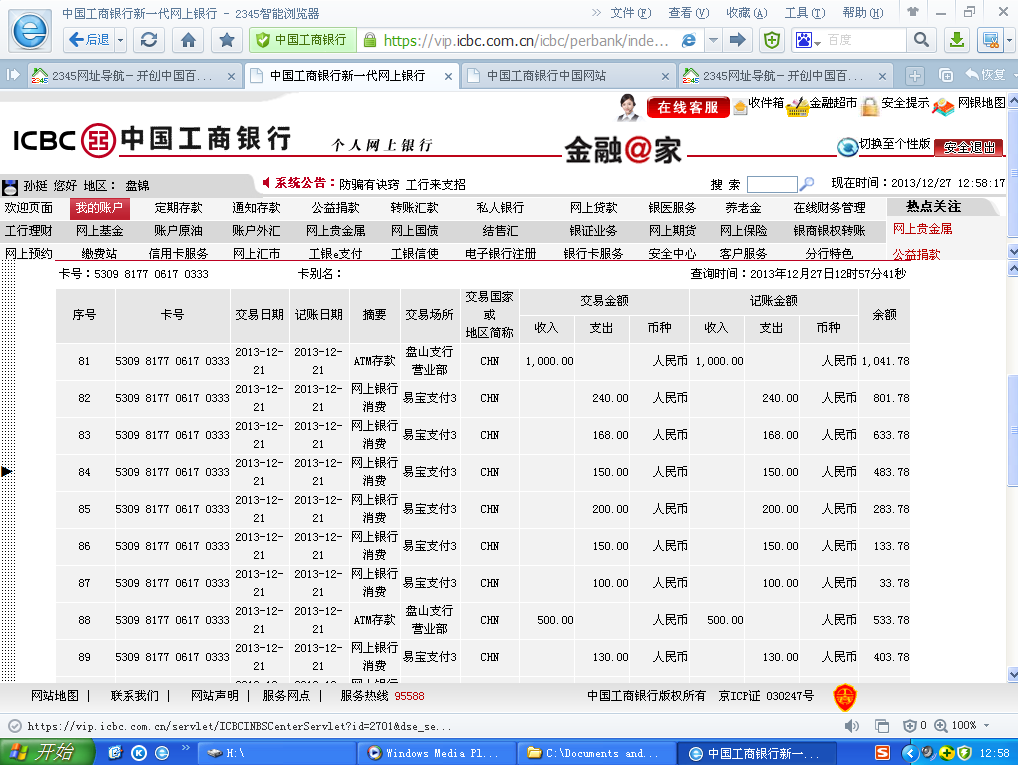Screen dimensions: 1018x765
Task: Click the magnifier search icon beside 百度
Action: (921, 40)
